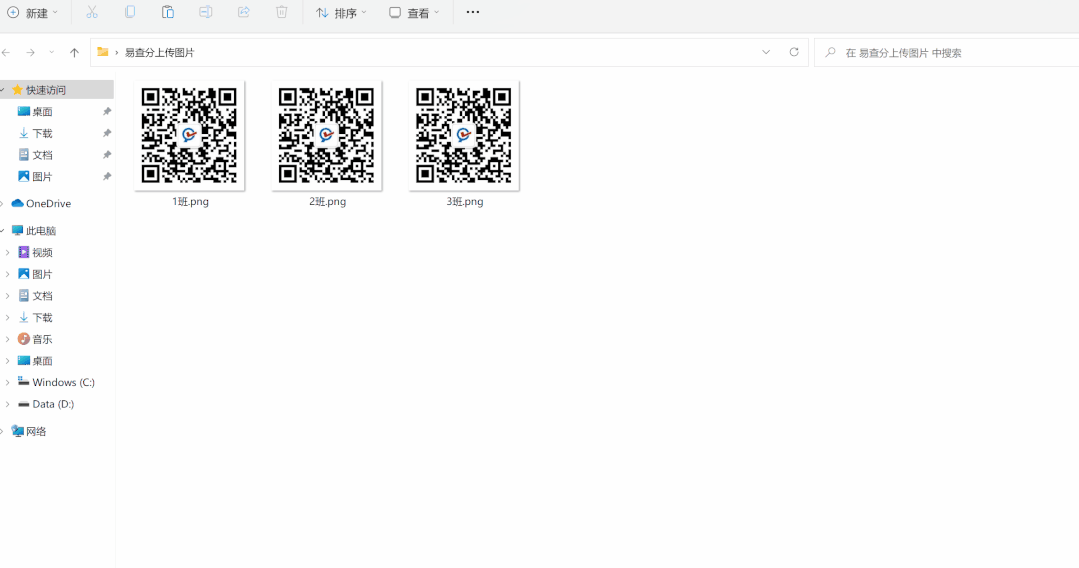Open pinned 文档 under quick access
The width and height of the screenshot is (1079, 568).
point(42,155)
